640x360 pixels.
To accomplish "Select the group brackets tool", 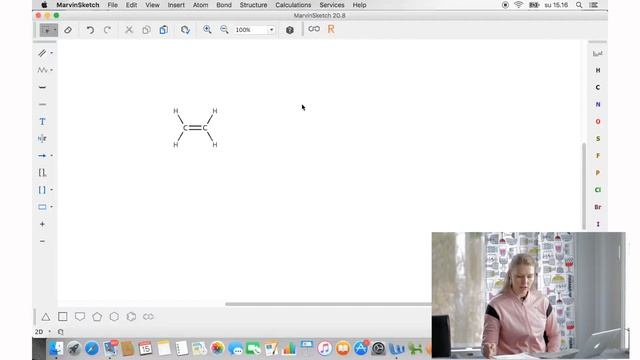I will point(42,173).
